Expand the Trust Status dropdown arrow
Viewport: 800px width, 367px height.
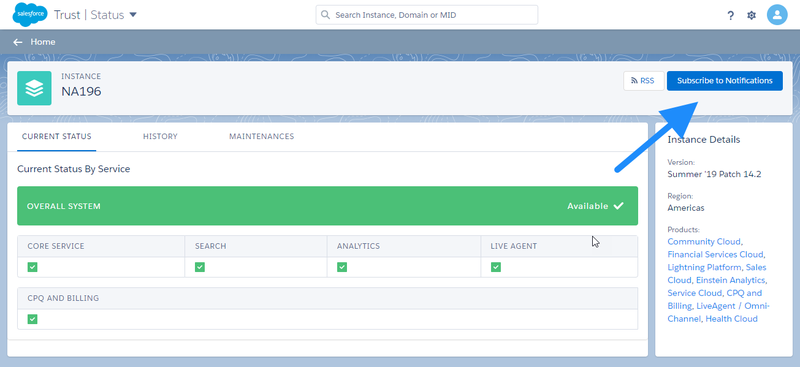pos(133,15)
